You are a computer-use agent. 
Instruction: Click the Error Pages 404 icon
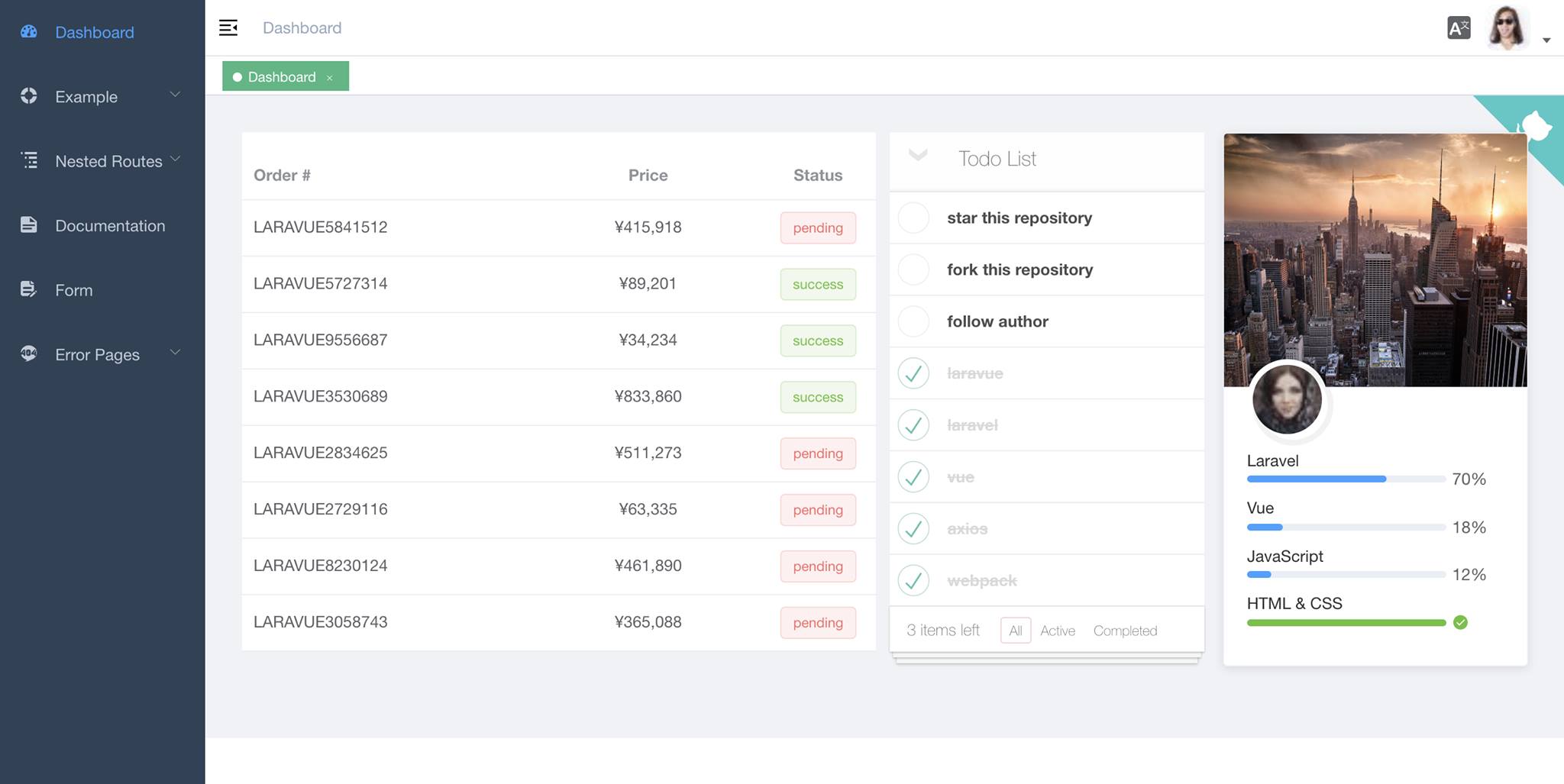[x=29, y=353]
